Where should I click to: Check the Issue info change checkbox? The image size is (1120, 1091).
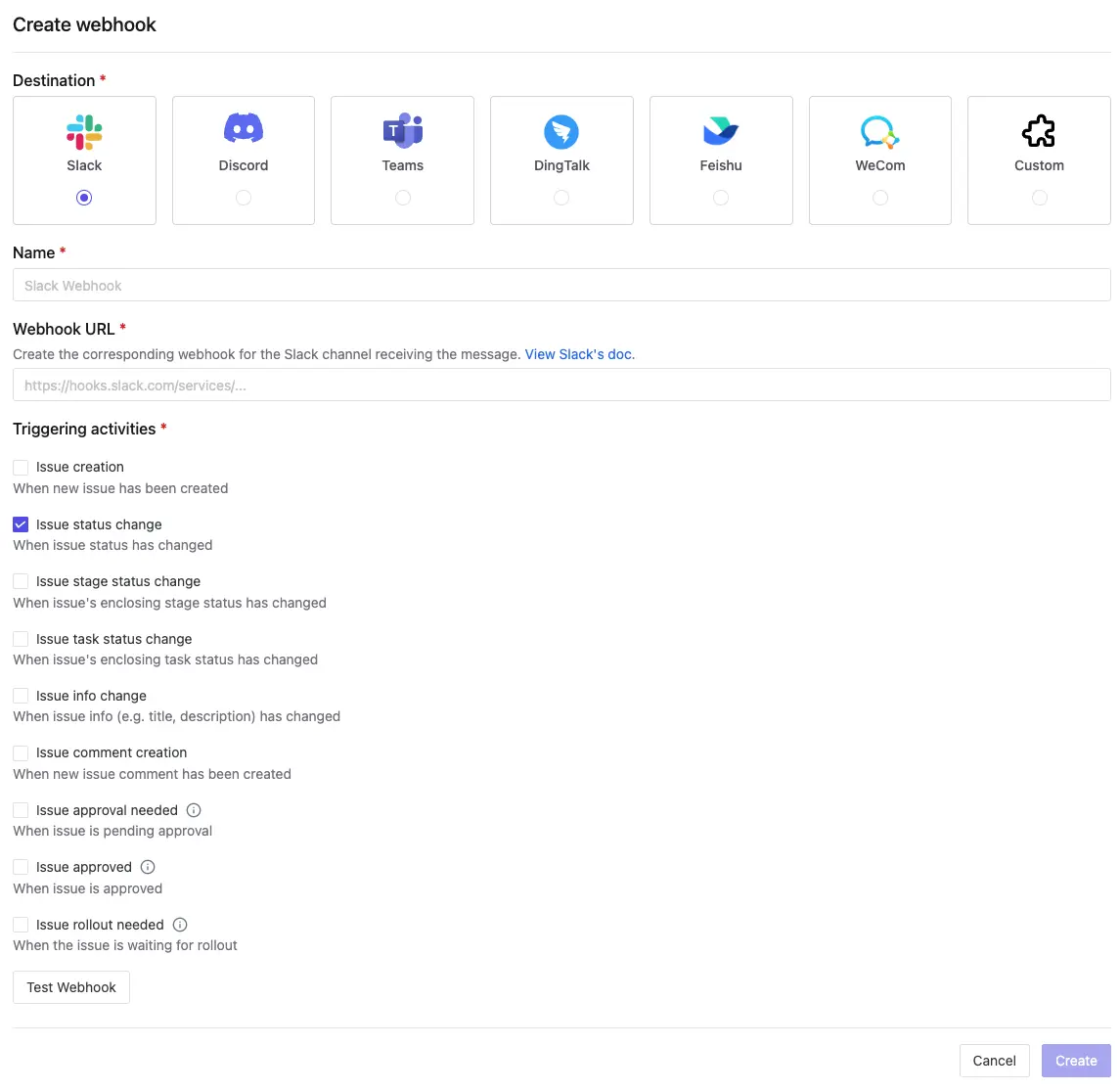[21, 696]
